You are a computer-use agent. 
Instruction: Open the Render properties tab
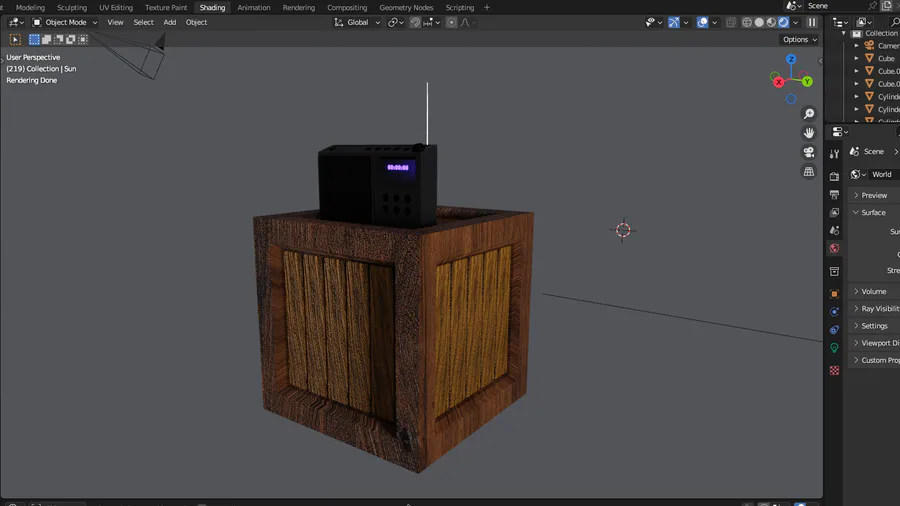[x=835, y=177]
